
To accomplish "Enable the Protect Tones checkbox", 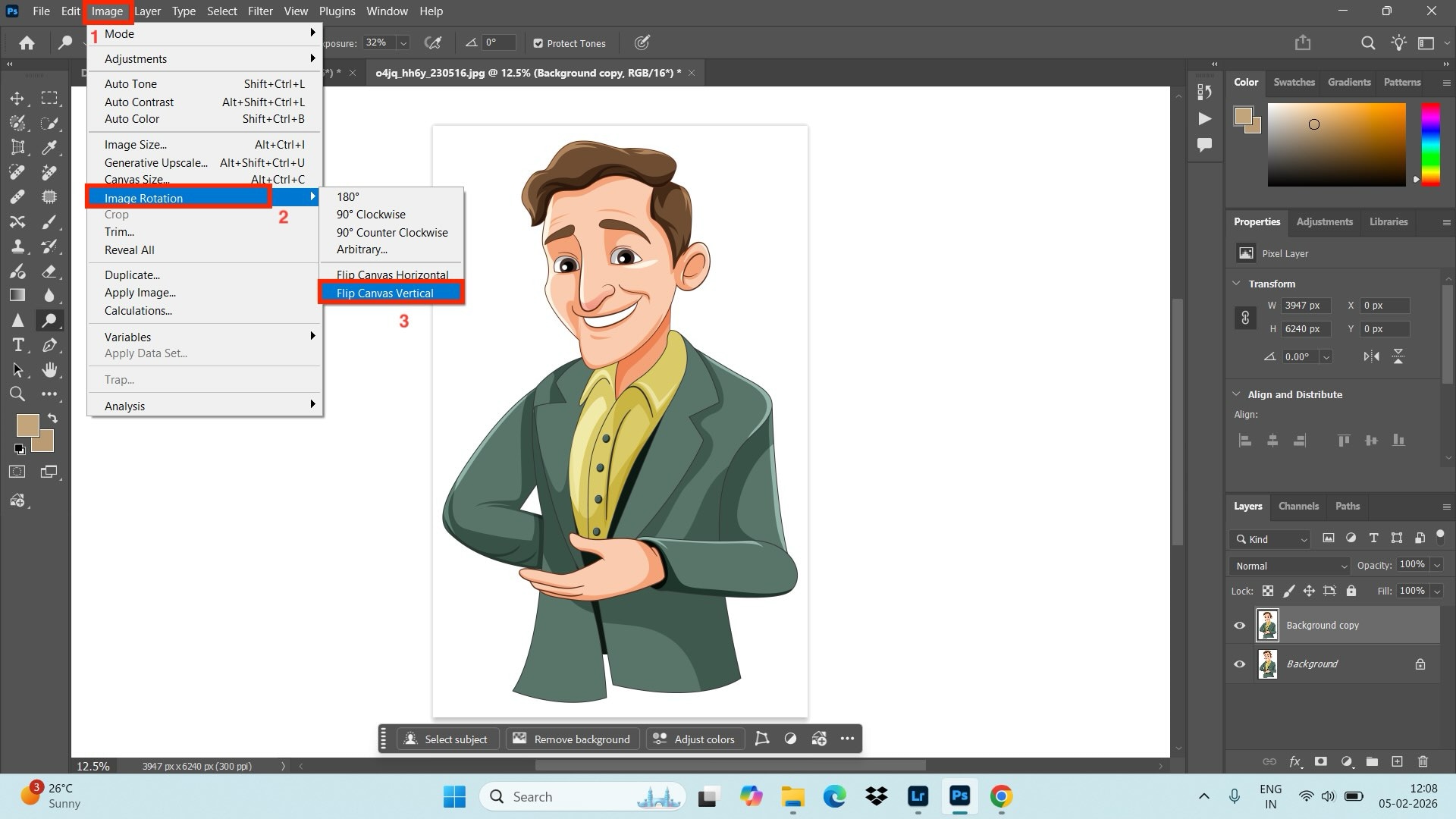I will click(x=538, y=43).
